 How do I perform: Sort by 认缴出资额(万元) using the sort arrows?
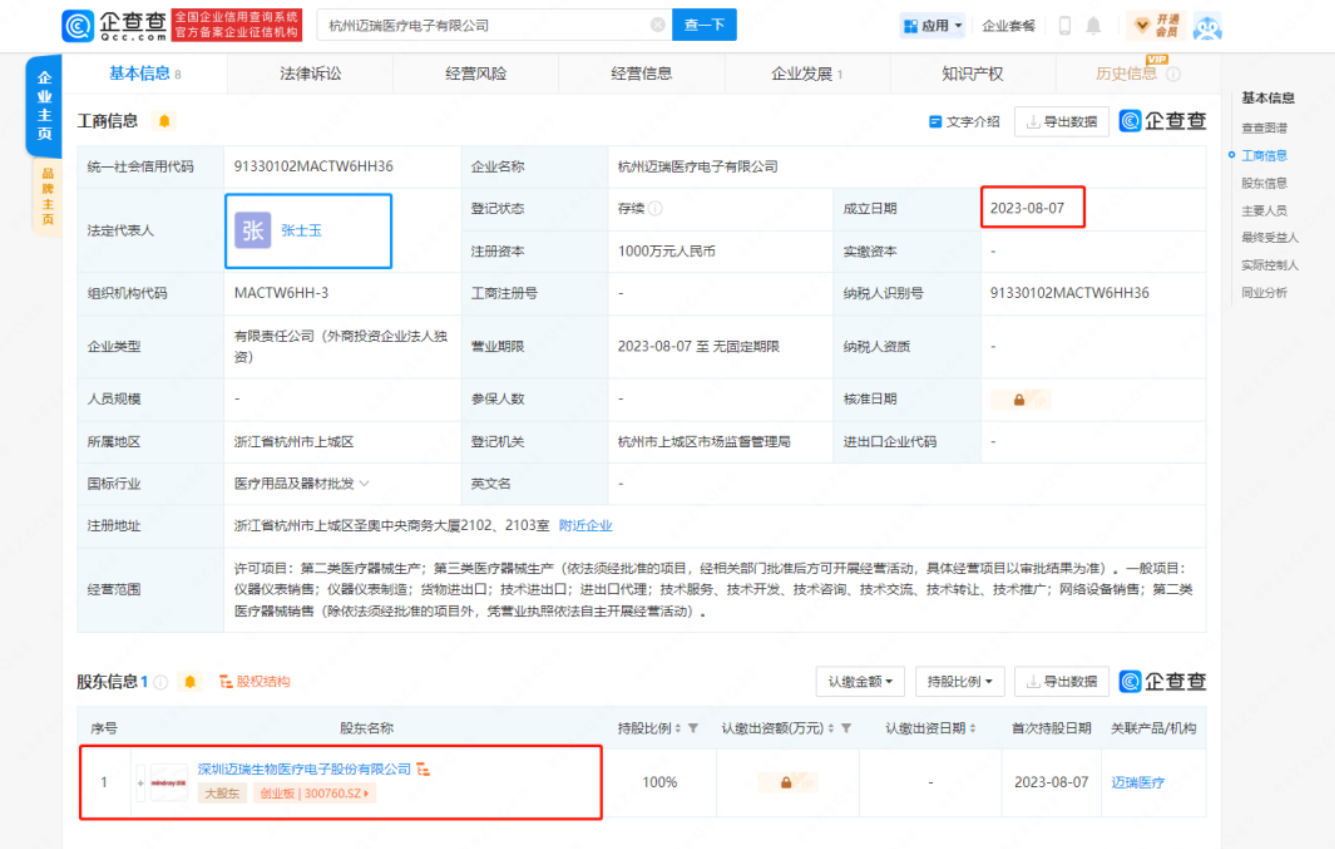(832, 728)
